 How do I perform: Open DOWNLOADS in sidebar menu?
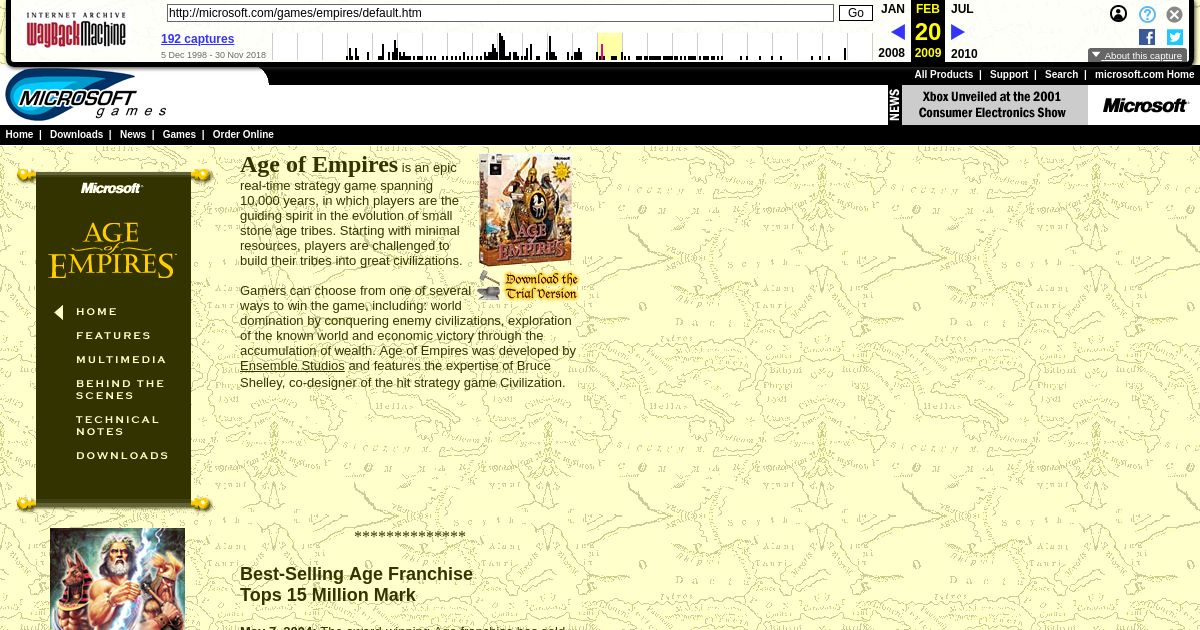point(122,456)
